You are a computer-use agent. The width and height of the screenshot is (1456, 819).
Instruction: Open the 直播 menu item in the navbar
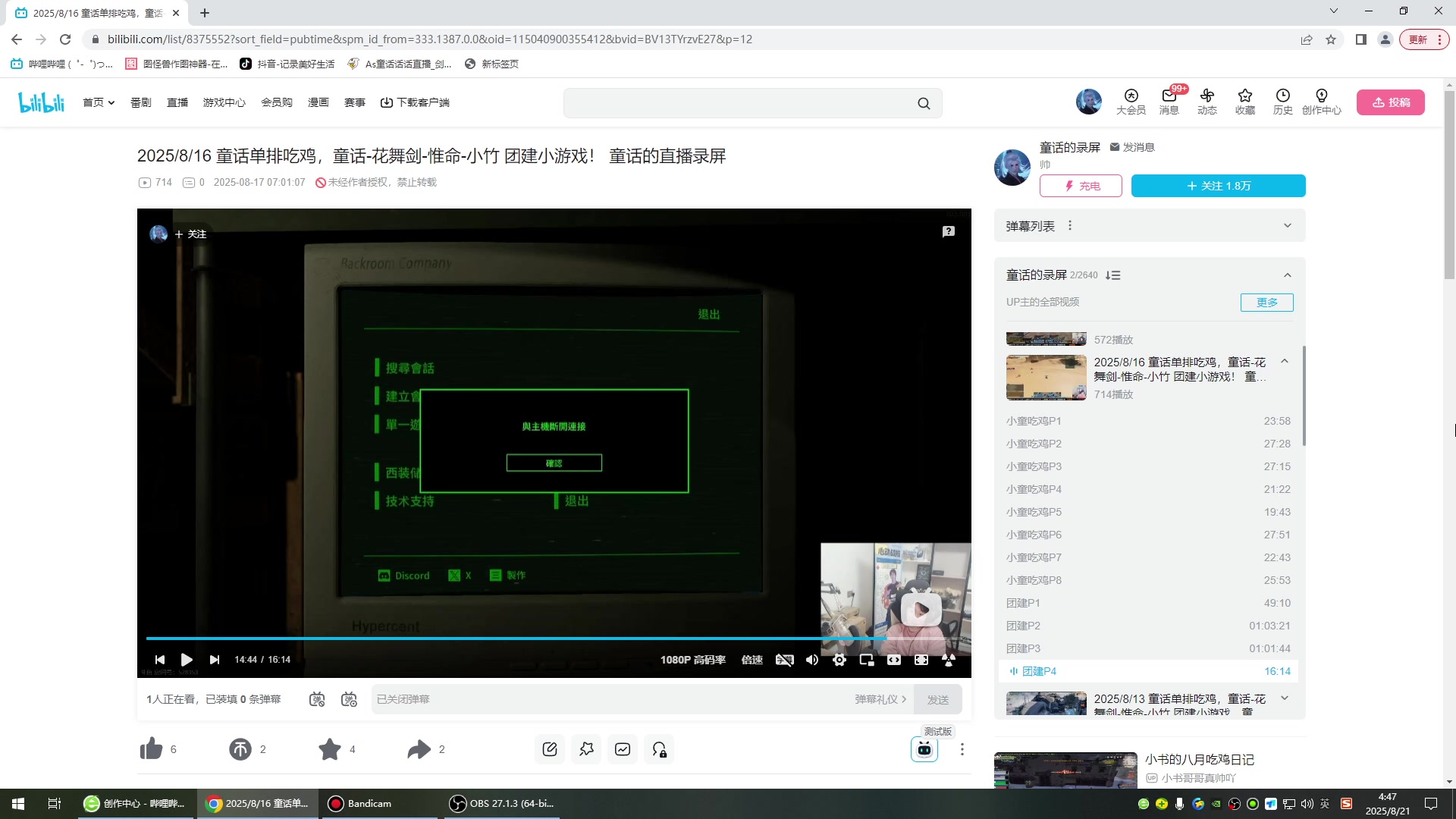point(177,102)
